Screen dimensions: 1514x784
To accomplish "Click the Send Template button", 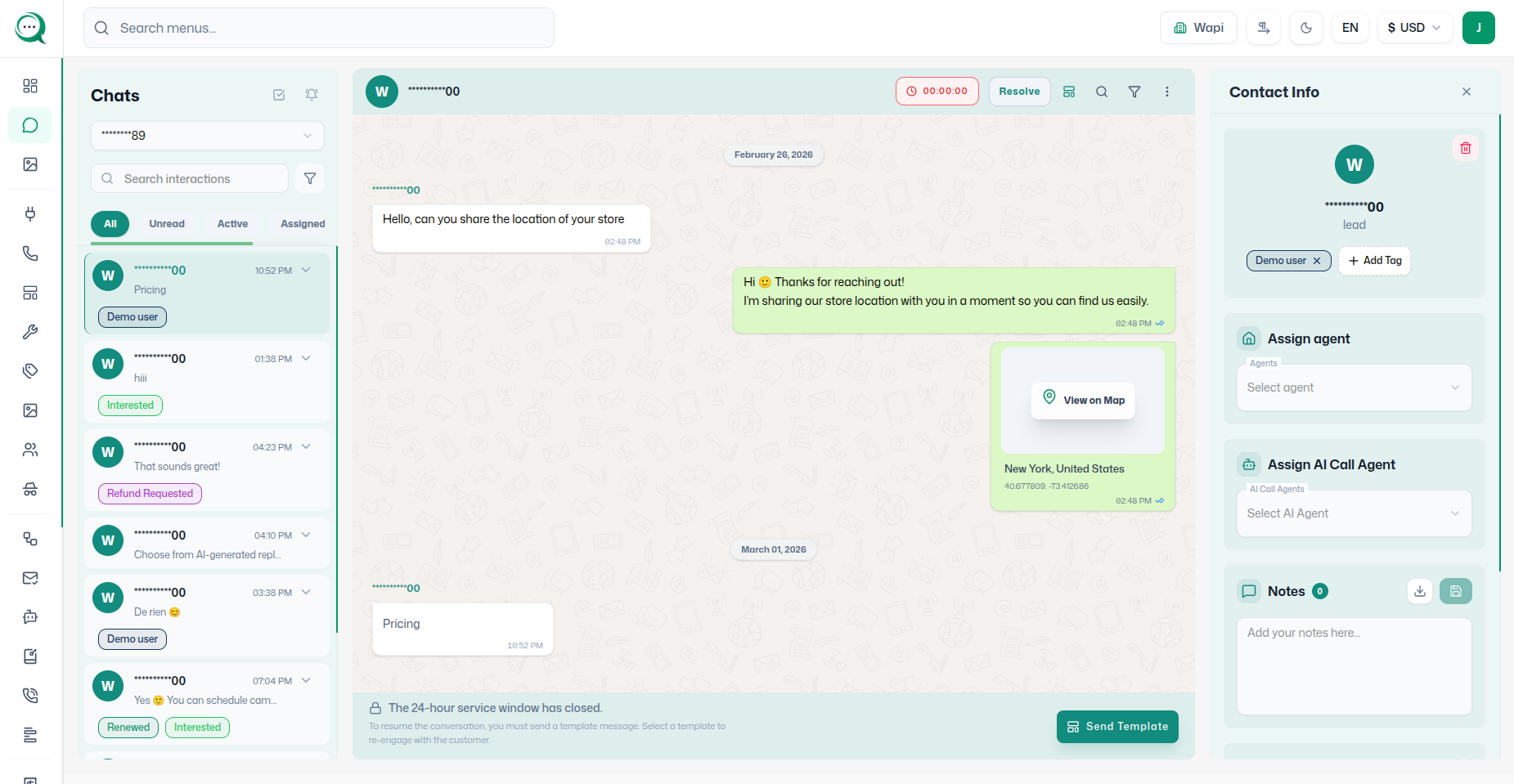I will (x=1117, y=727).
